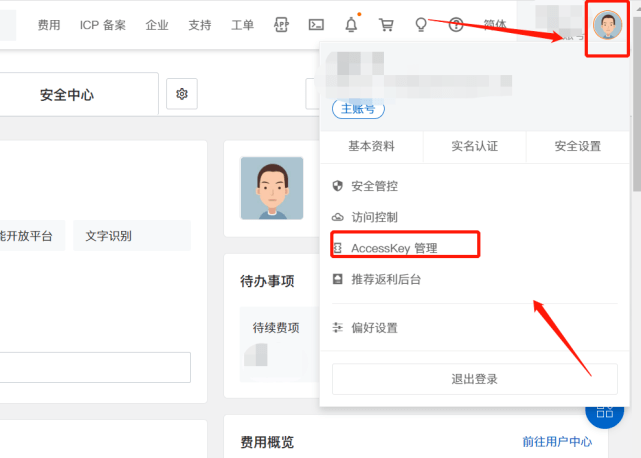641x458 pixels.
Task: Launch the Cloud Shell terminal icon
Action: coord(316,25)
